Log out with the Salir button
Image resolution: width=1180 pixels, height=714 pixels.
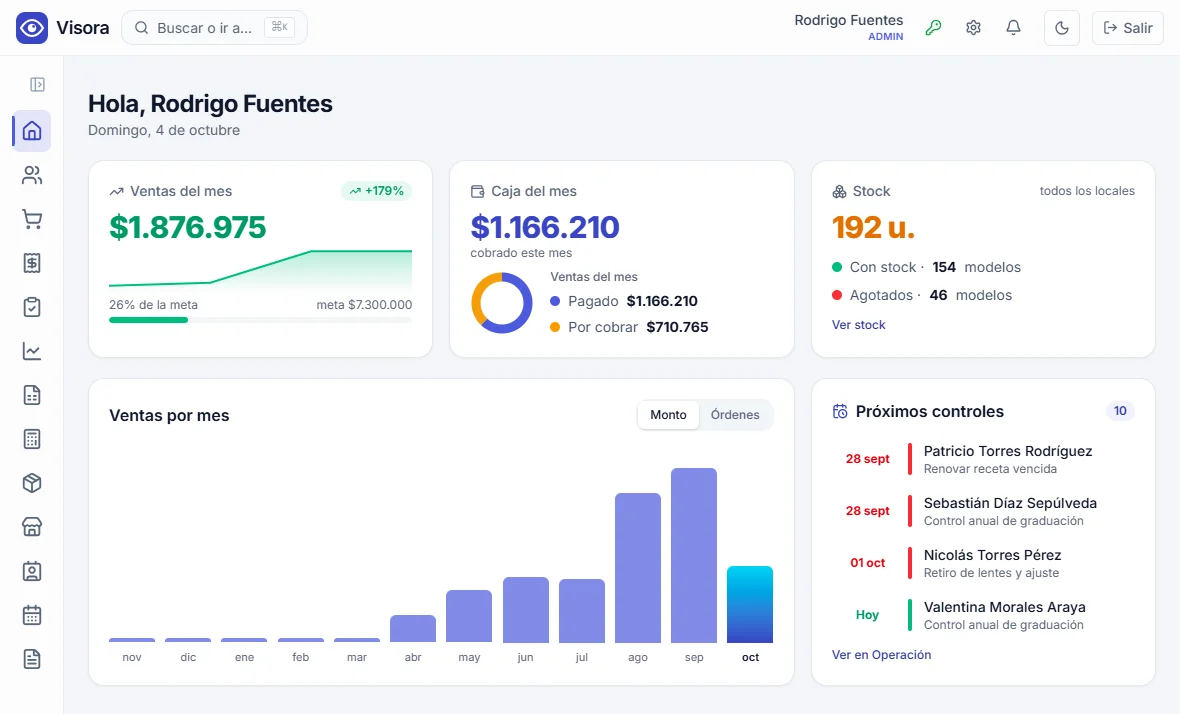coord(1127,28)
